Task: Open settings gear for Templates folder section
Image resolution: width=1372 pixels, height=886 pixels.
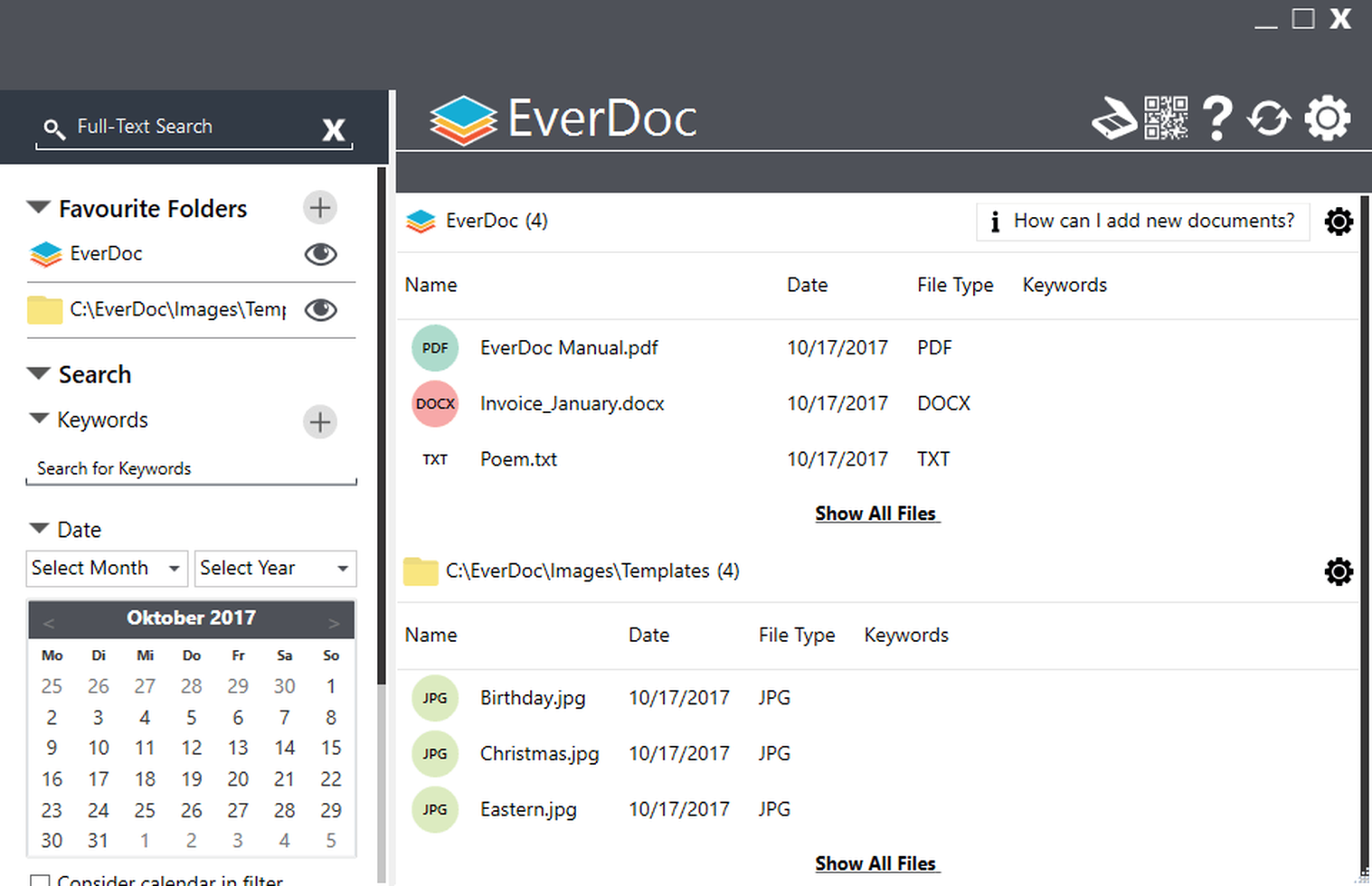Action: coord(1339,571)
